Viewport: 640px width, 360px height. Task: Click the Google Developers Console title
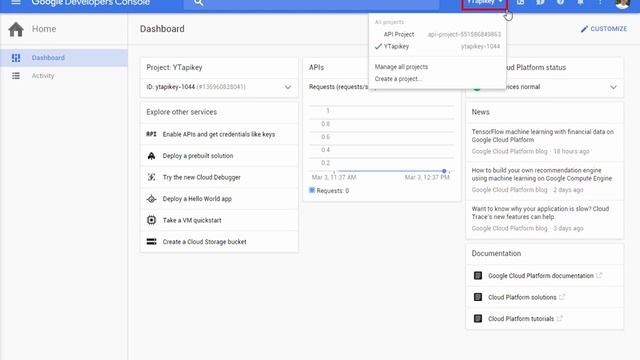91,3
